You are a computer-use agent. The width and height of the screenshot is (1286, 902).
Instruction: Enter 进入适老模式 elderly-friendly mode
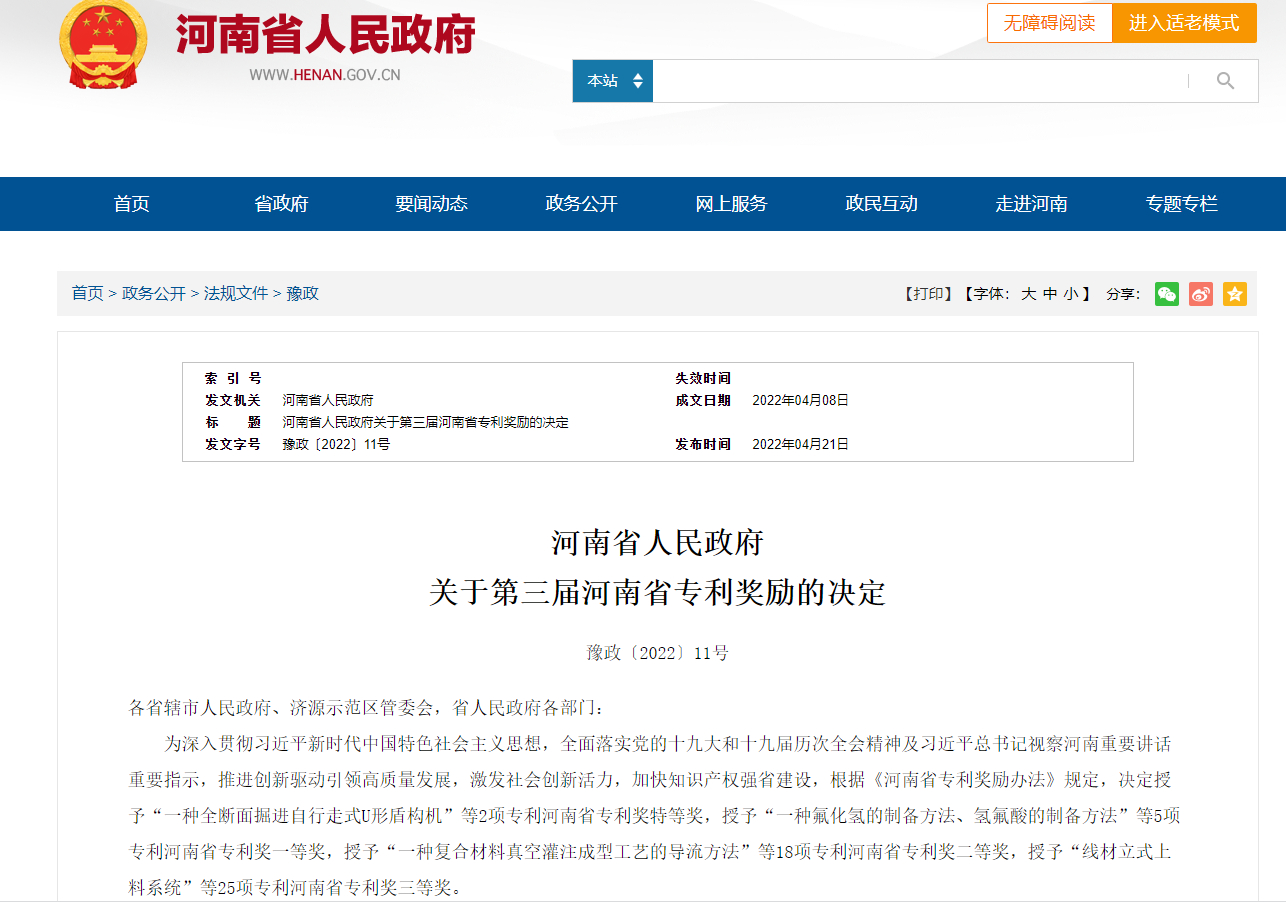pyautogui.click(x=1184, y=23)
